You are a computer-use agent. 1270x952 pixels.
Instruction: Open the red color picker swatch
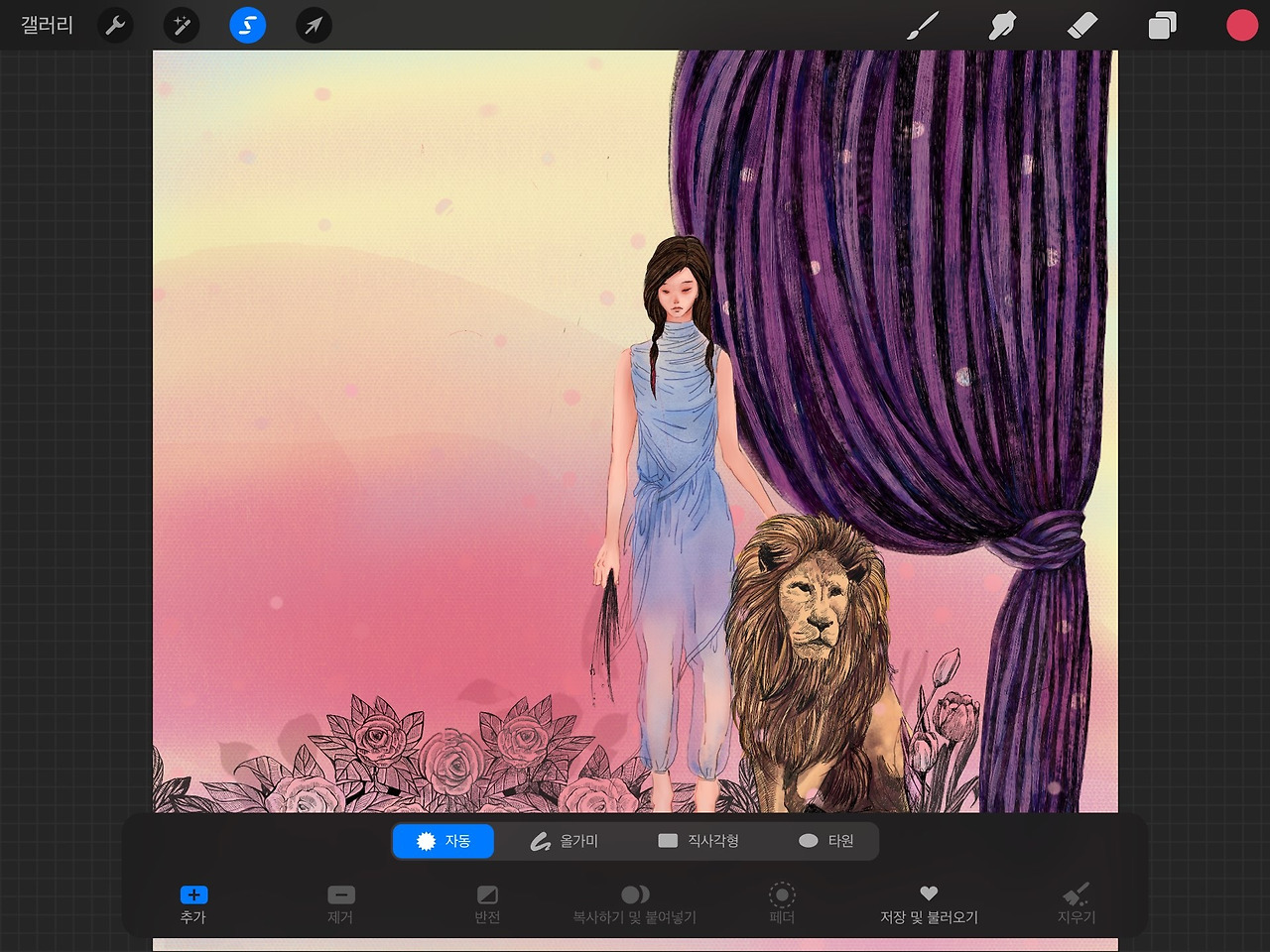pos(1241,26)
